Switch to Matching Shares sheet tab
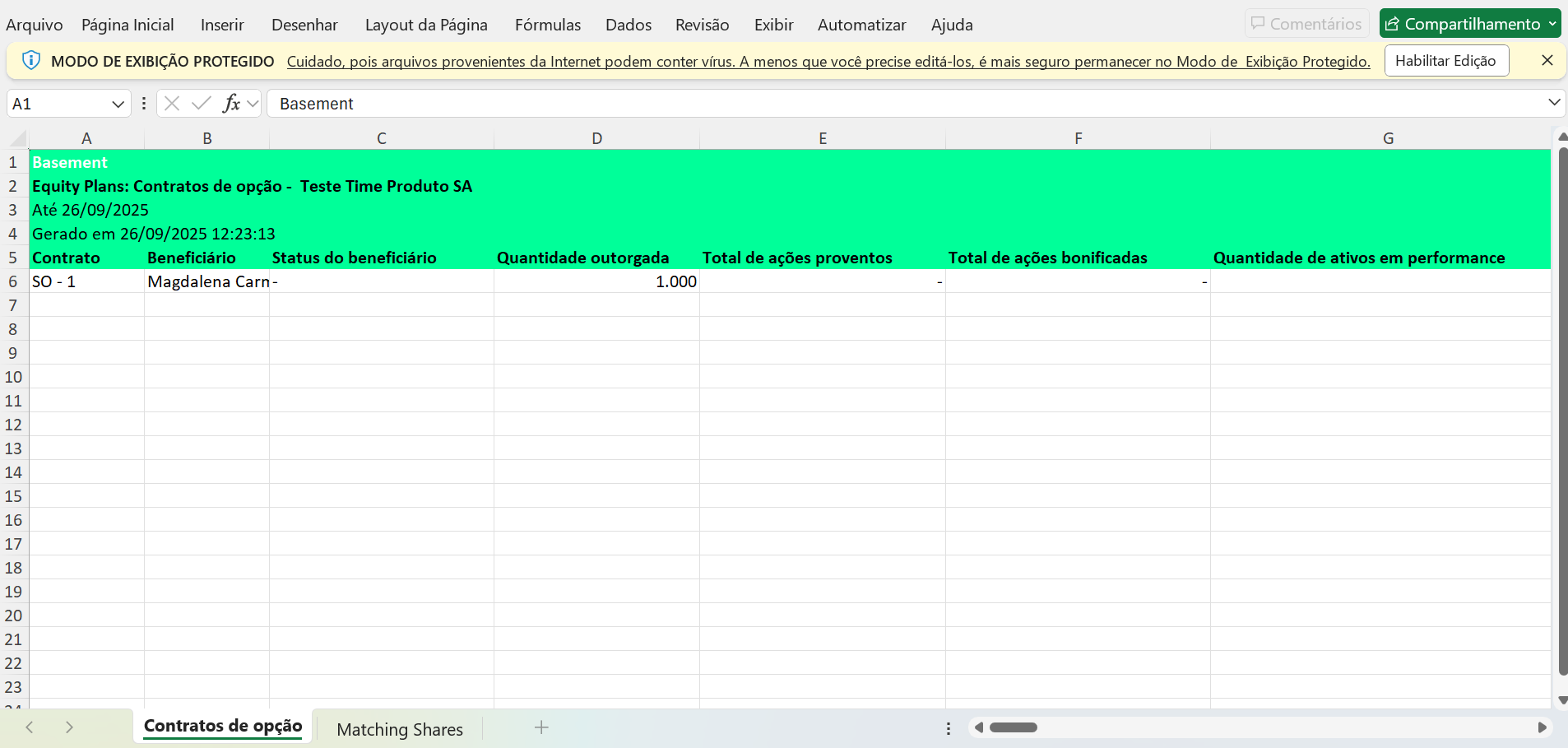 point(400,729)
